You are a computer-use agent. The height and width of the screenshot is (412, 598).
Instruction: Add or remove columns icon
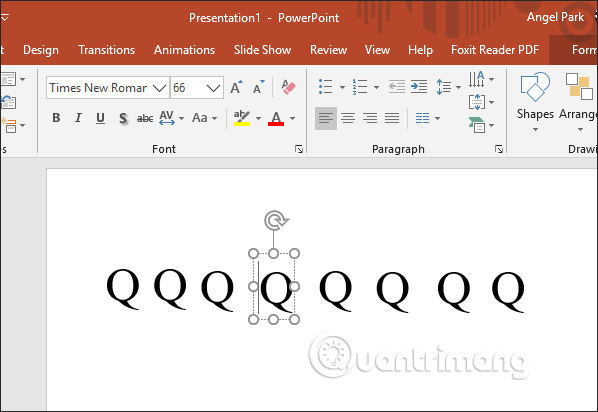pos(423,118)
